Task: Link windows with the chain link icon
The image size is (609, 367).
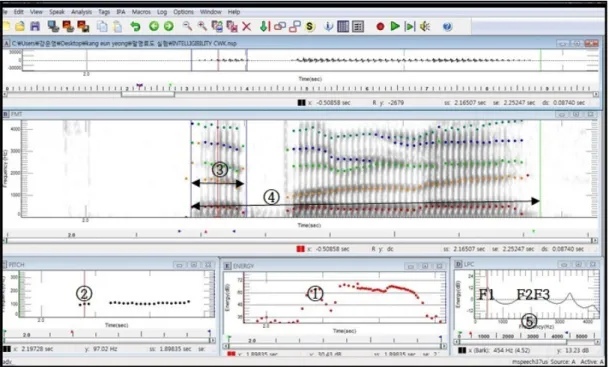Action: coord(280,26)
